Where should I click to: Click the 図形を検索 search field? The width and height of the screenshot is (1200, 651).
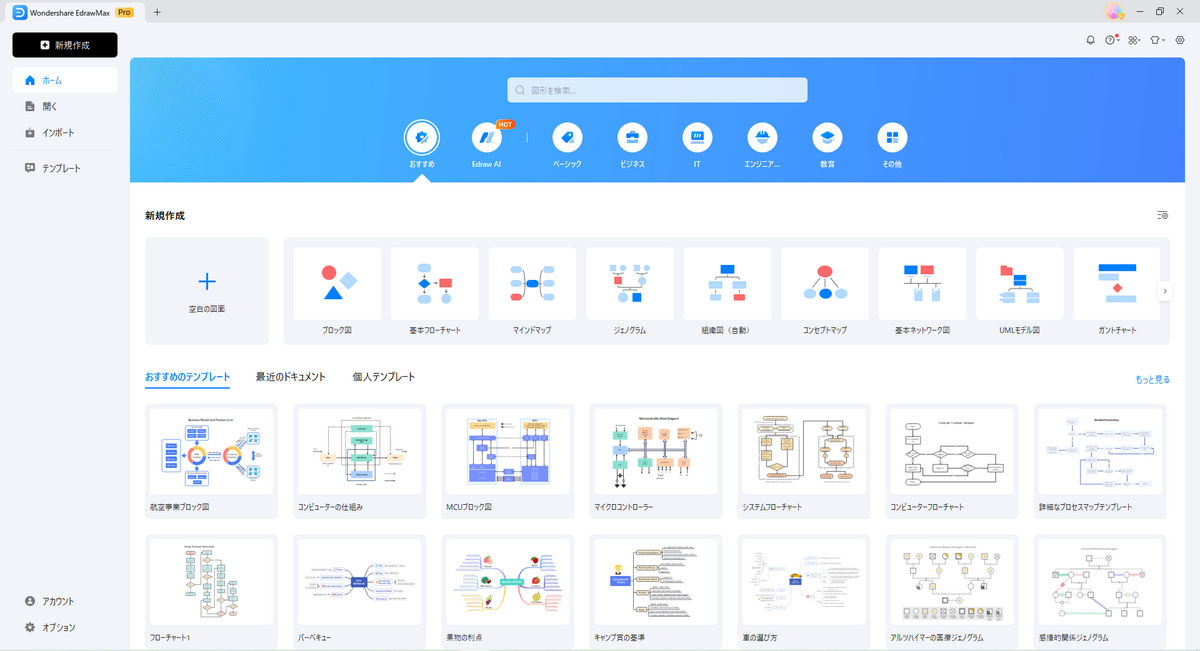(x=657, y=90)
